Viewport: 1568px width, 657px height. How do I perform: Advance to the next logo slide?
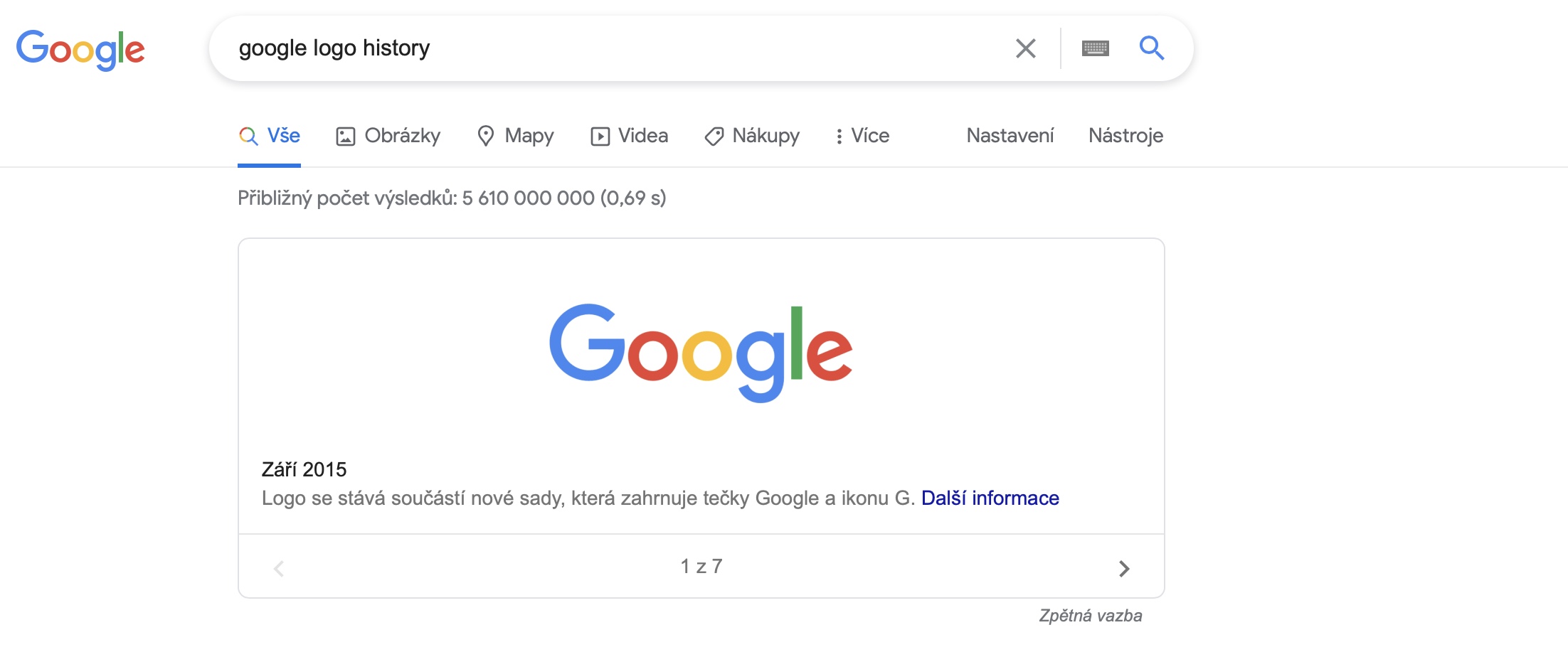[x=1124, y=568]
